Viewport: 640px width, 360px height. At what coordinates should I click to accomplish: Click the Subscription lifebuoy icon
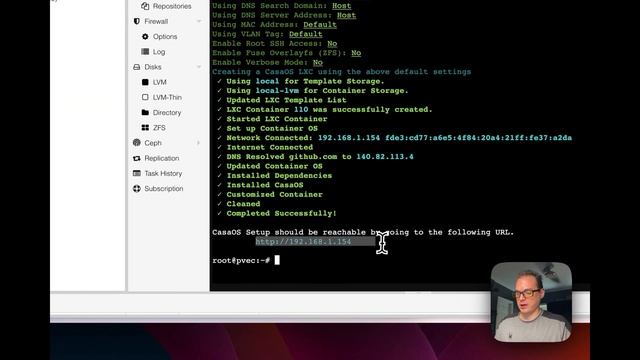137,189
